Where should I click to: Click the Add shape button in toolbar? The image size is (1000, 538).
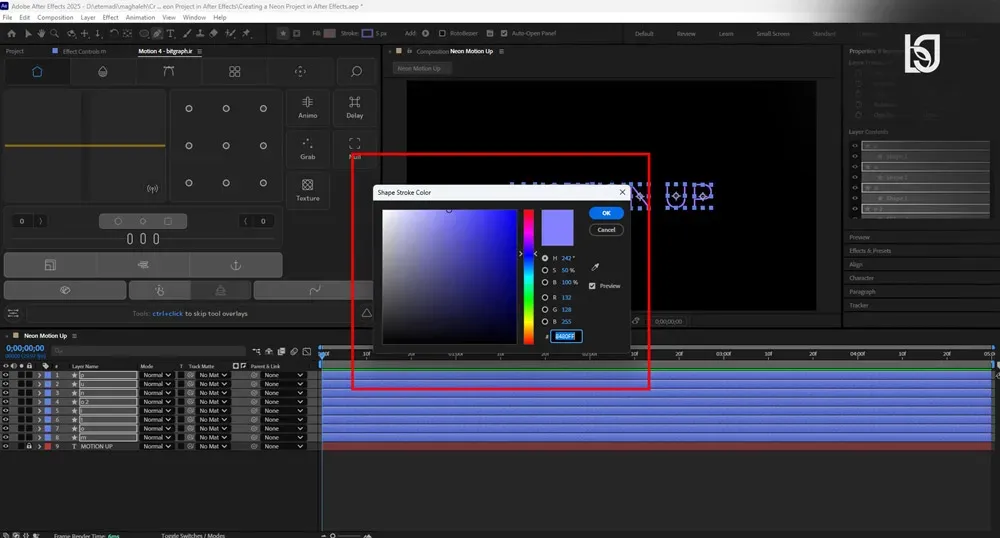(425, 33)
